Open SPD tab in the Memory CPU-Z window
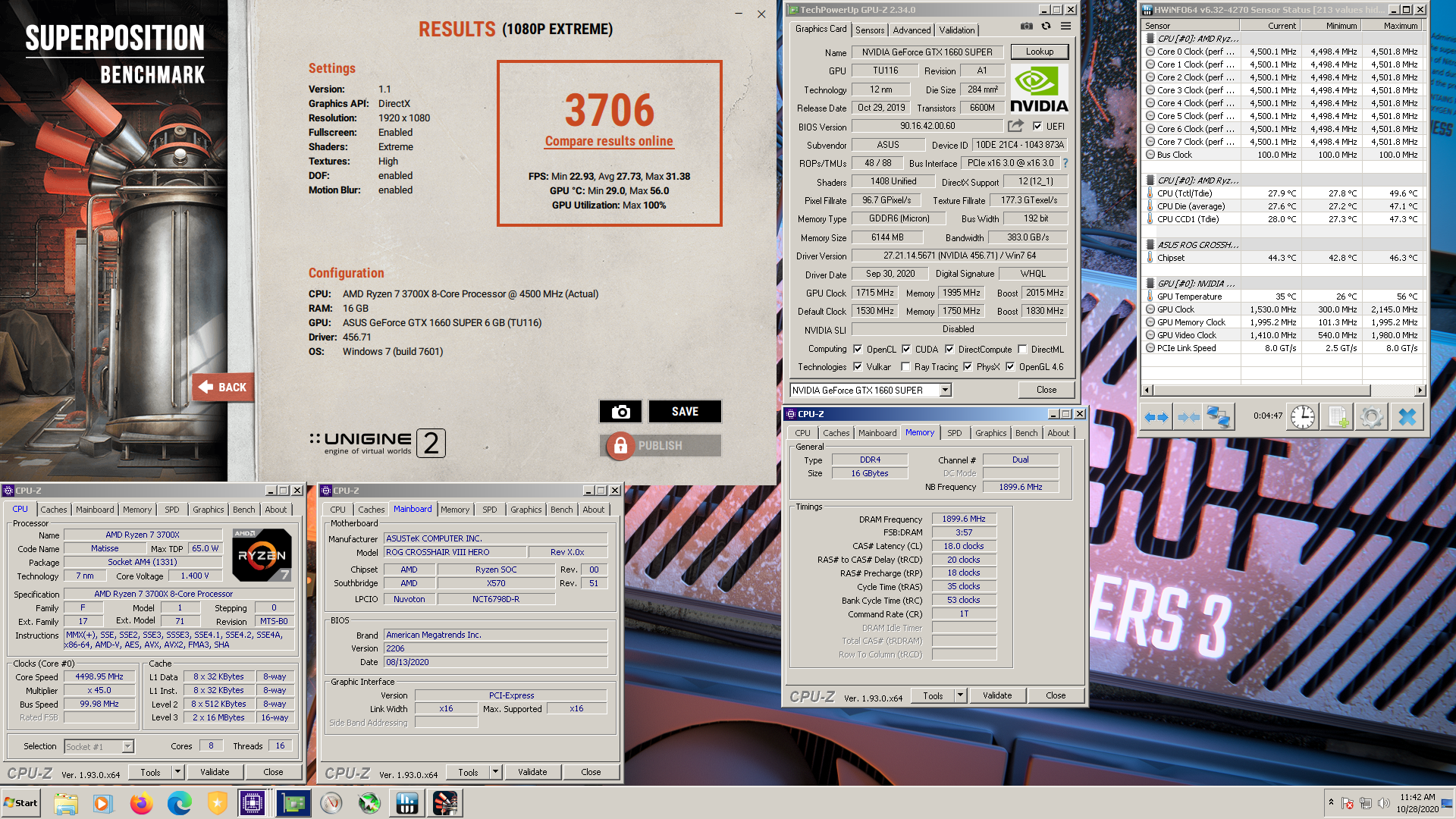 click(955, 433)
